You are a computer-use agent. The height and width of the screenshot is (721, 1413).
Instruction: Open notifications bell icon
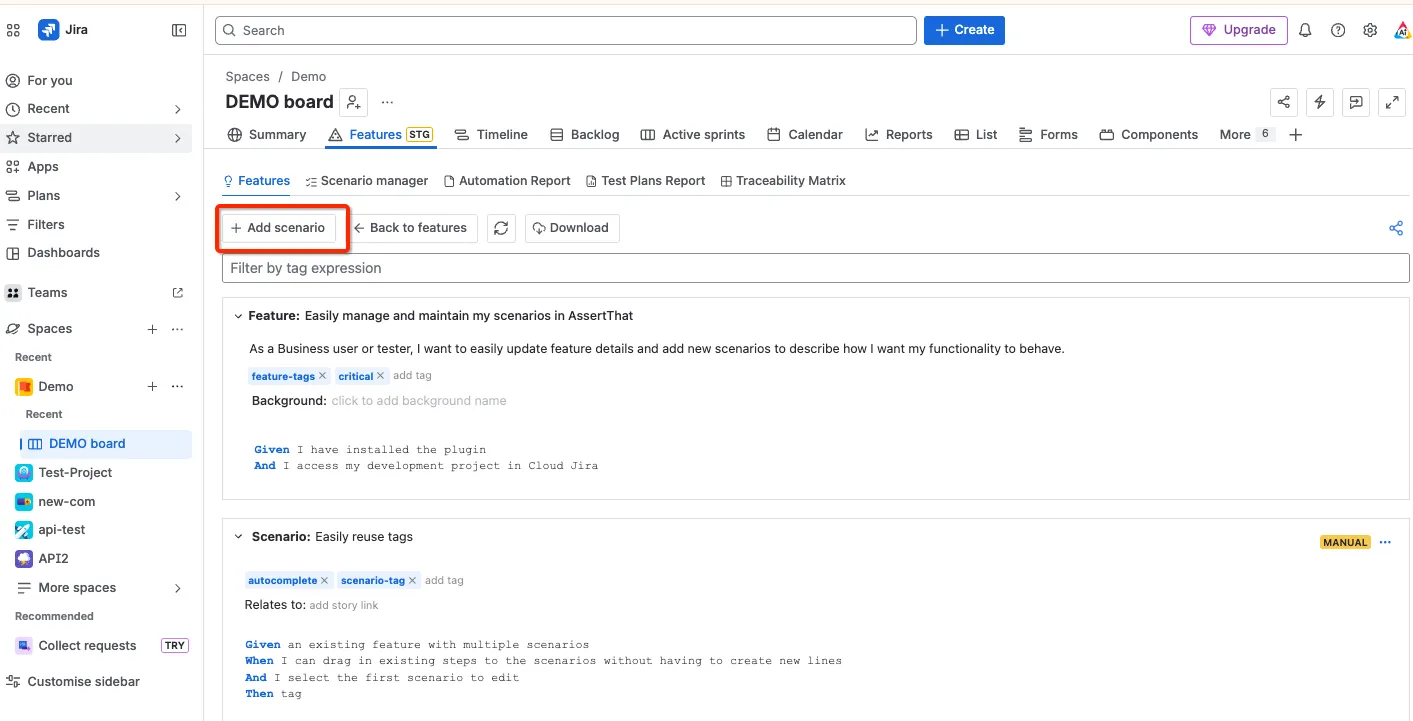(x=1305, y=30)
